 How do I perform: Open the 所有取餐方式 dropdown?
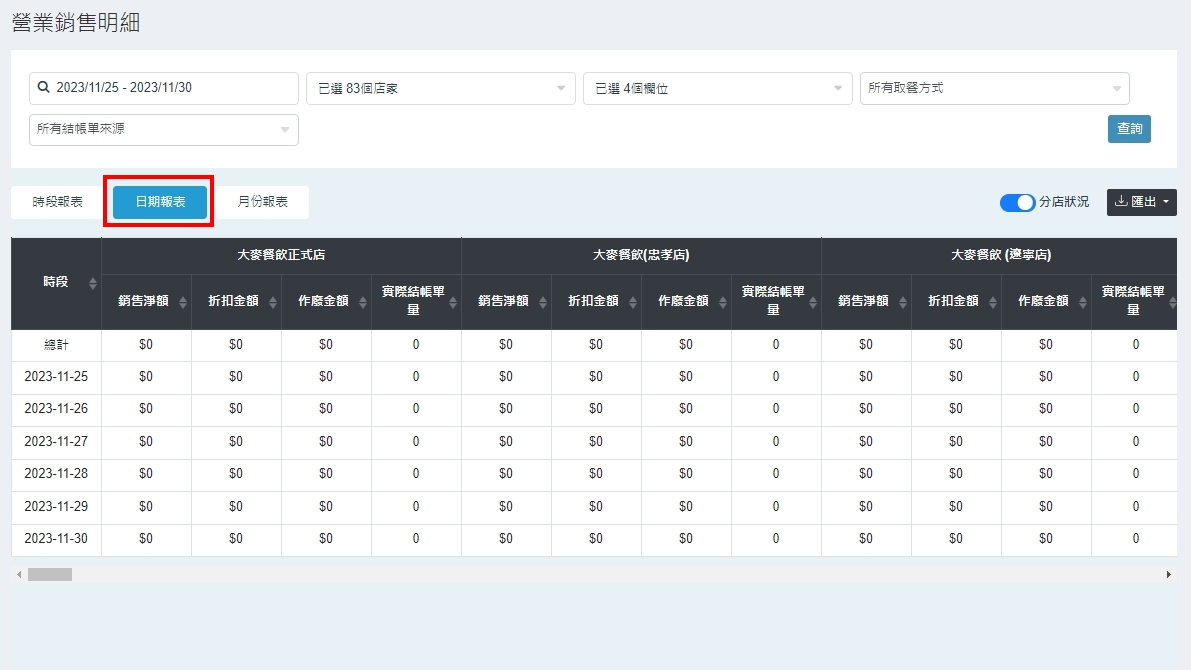pos(994,89)
